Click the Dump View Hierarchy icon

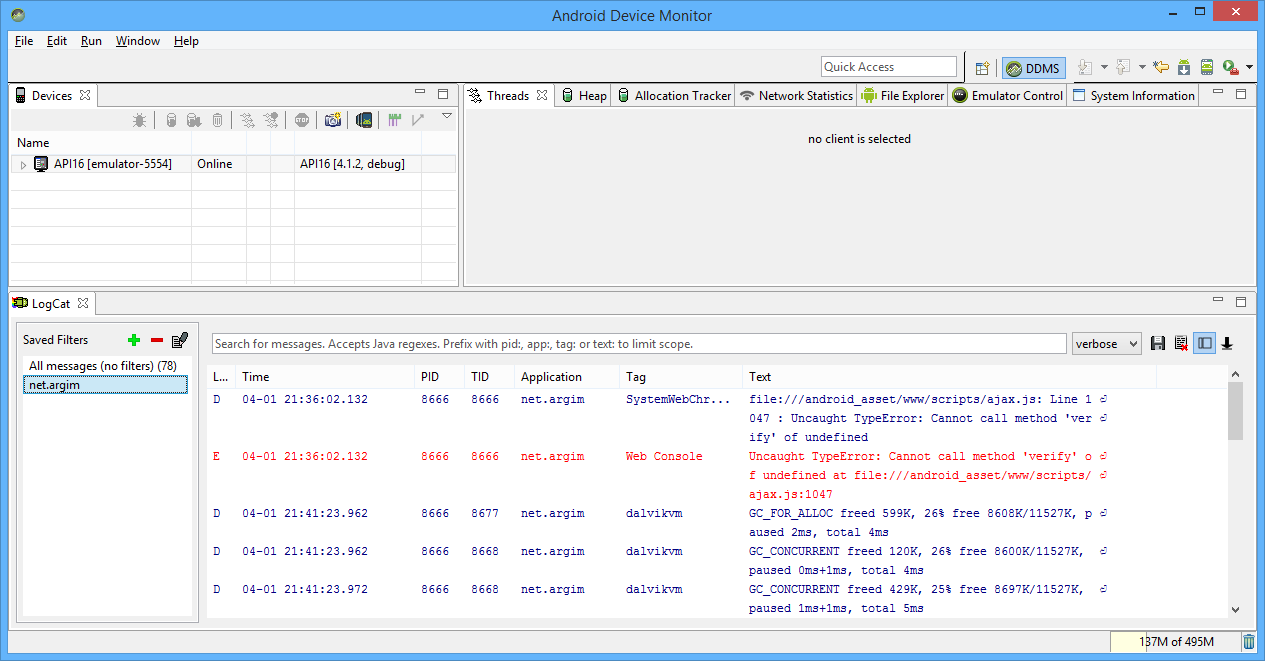point(365,120)
